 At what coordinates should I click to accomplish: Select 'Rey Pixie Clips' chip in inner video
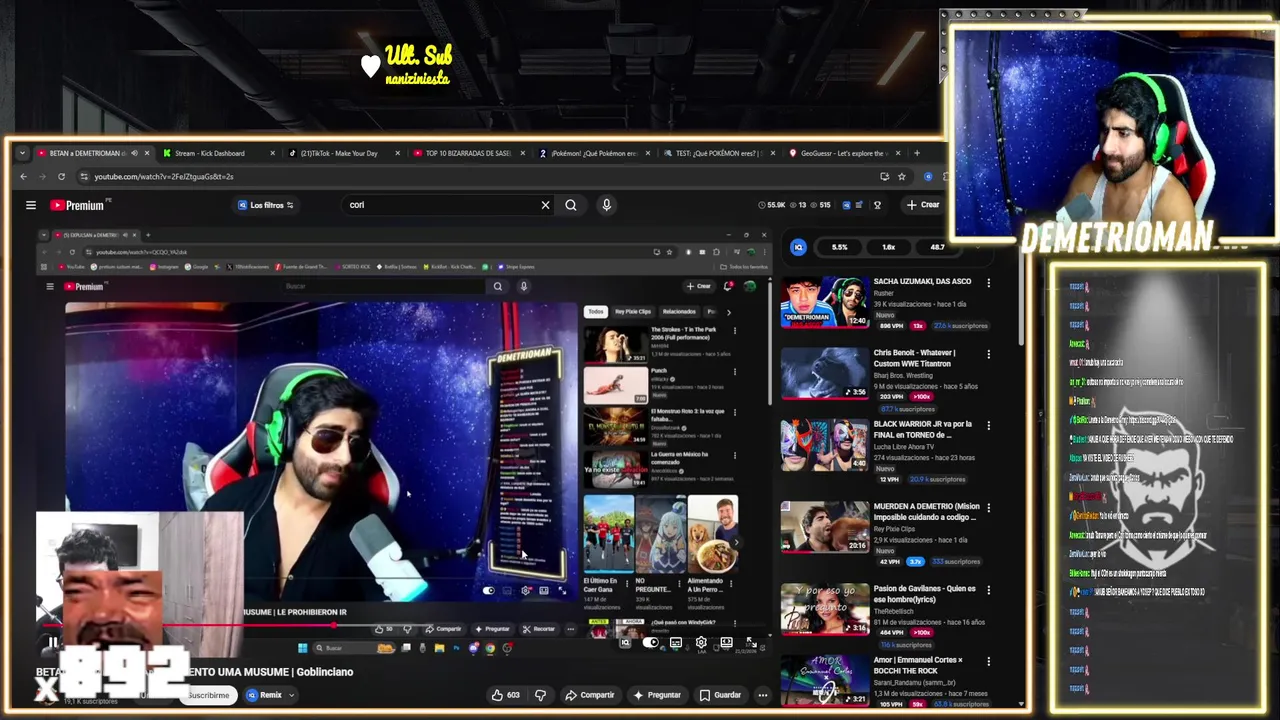[x=633, y=312]
